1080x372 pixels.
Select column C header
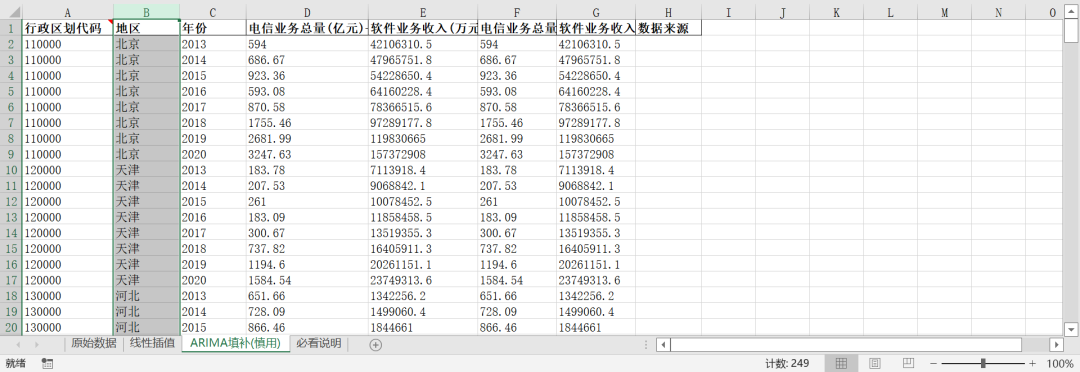click(213, 12)
